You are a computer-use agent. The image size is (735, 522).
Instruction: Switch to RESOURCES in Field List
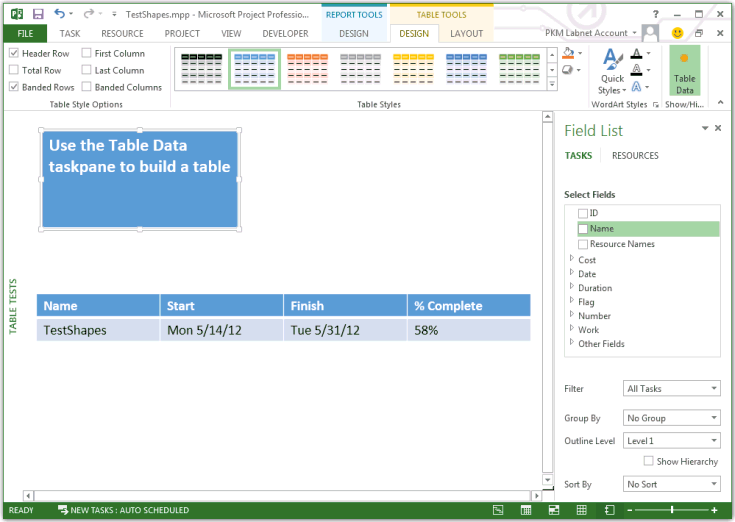click(635, 156)
